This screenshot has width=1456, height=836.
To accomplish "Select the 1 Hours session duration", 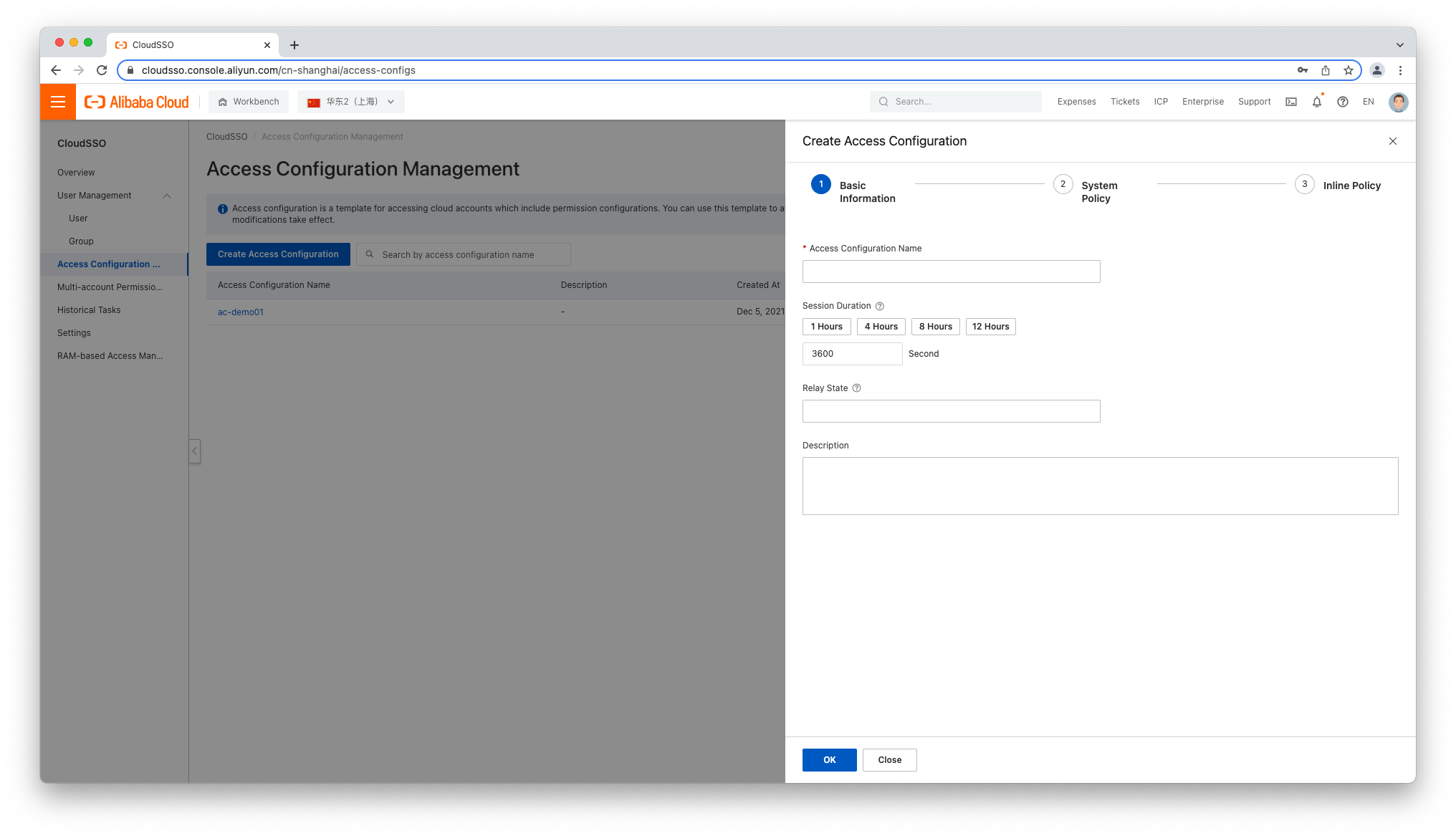I will point(826,327).
